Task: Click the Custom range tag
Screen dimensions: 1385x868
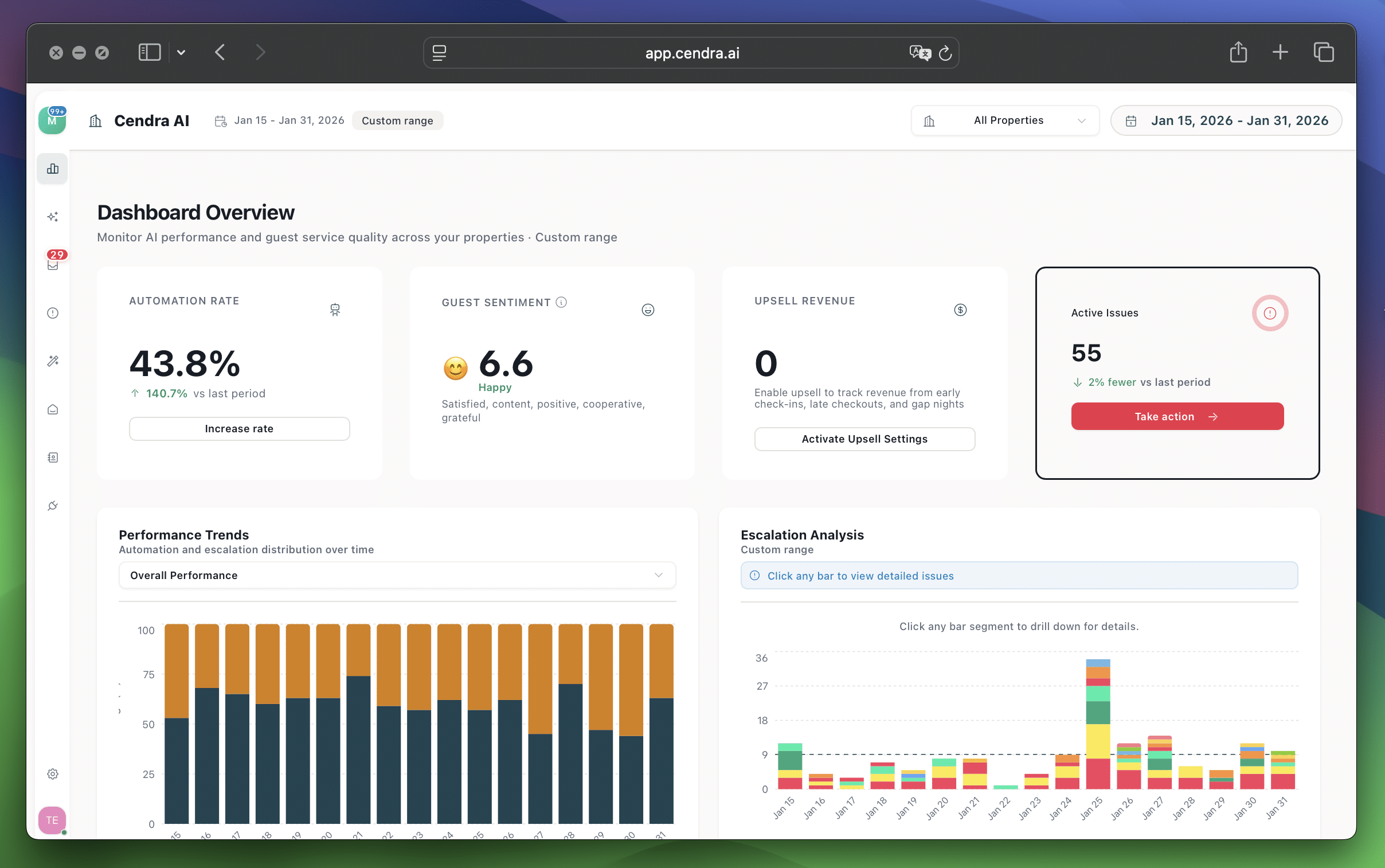Action: (397, 120)
